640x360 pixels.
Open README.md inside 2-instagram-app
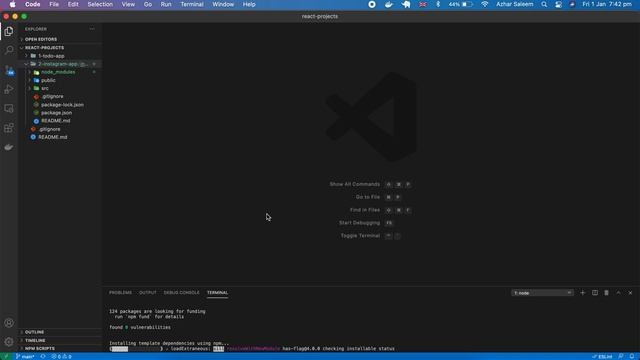tap(56, 121)
